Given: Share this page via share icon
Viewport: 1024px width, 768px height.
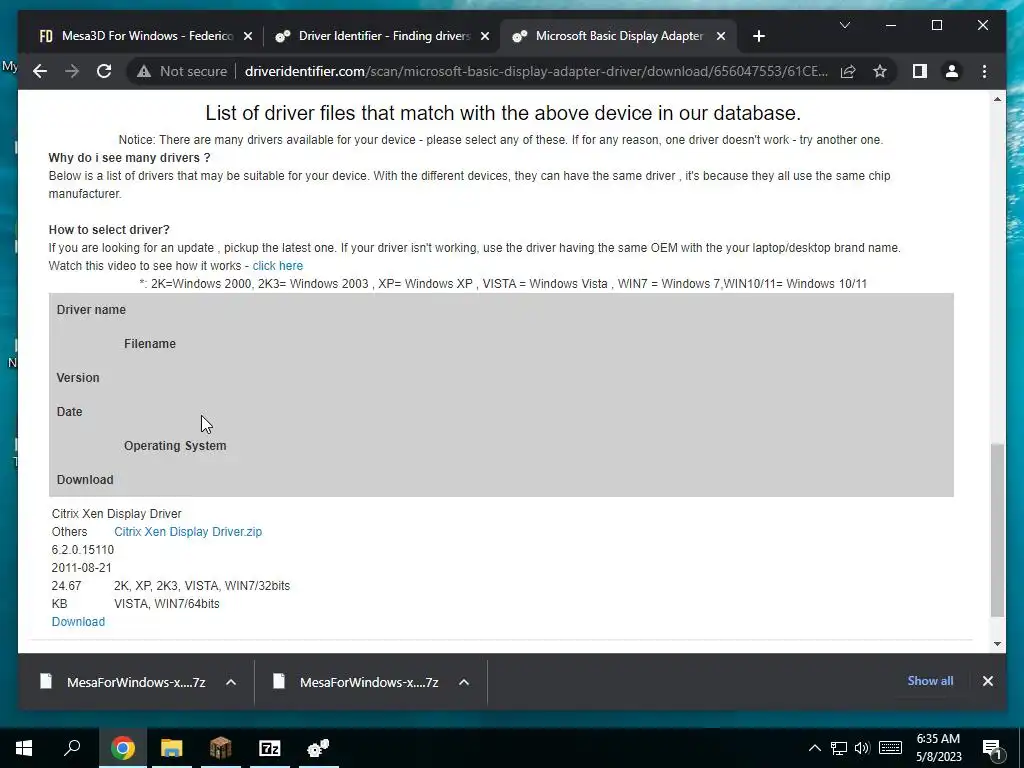Looking at the screenshot, I should coord(848,71).
